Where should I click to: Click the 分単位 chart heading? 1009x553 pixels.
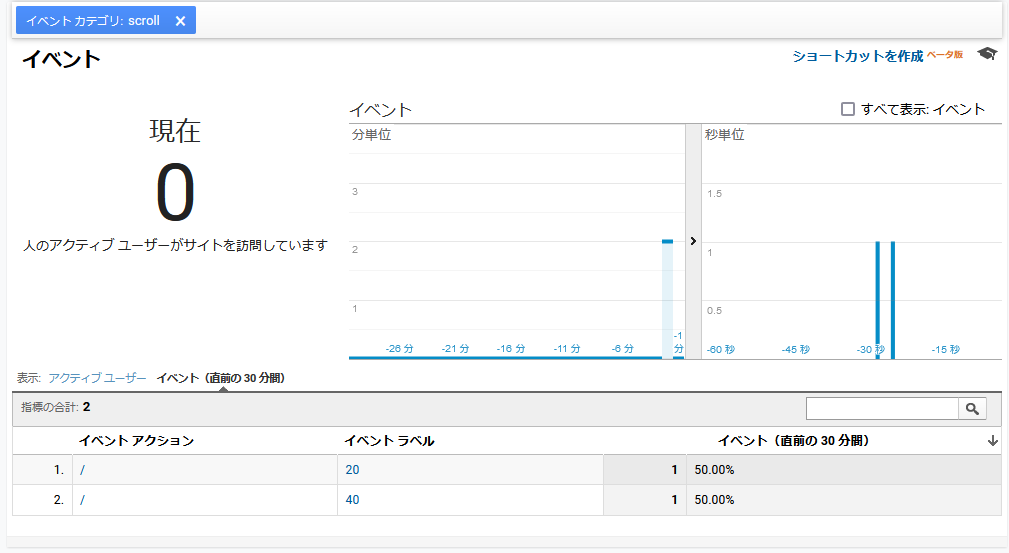(x=371, y=135)
